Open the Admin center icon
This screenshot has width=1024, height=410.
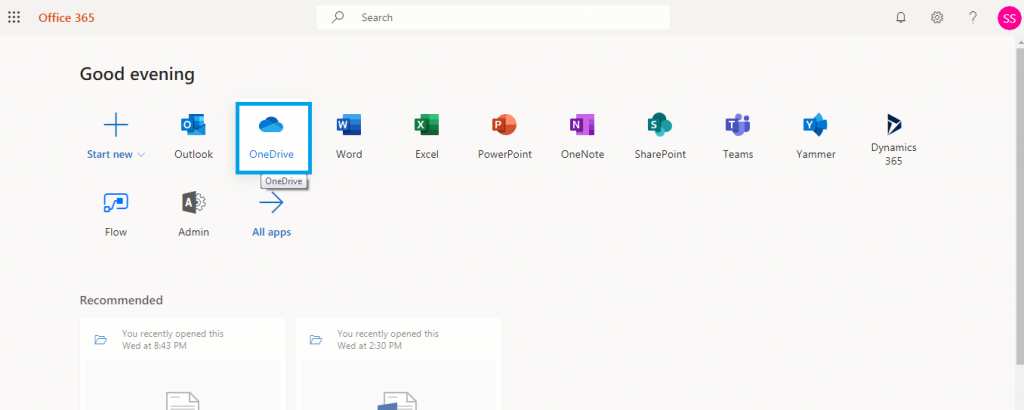point(193,202)
